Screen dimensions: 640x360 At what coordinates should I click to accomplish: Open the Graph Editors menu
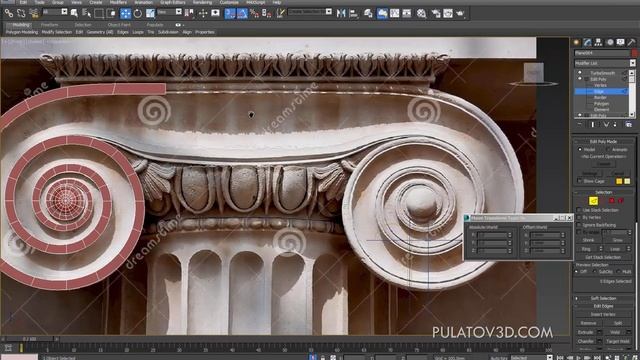tap(172, 2)
